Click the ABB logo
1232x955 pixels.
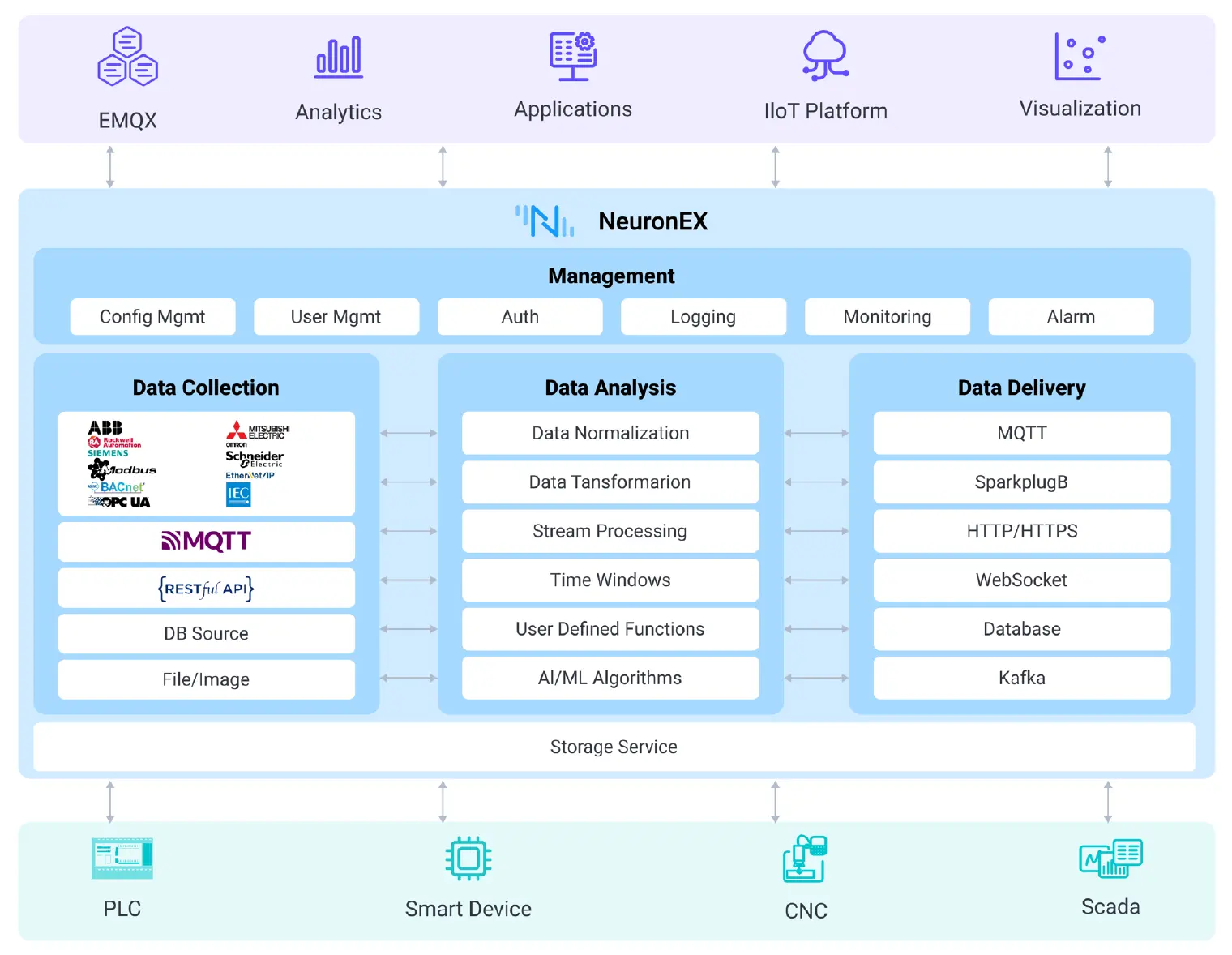pos(105,427)
